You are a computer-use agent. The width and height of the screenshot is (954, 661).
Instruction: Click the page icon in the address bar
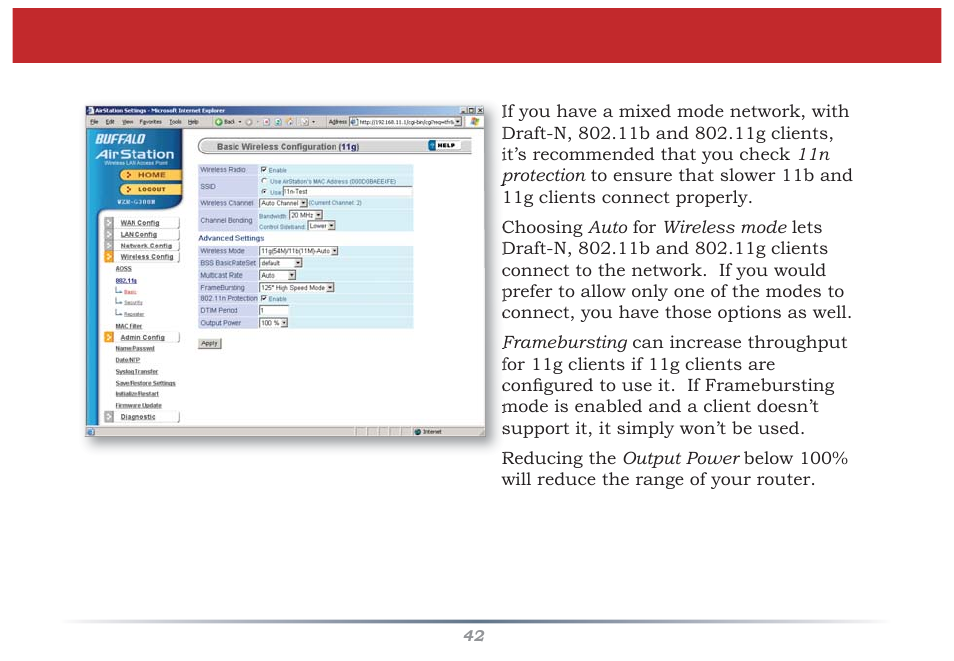[x=353, y=122]
